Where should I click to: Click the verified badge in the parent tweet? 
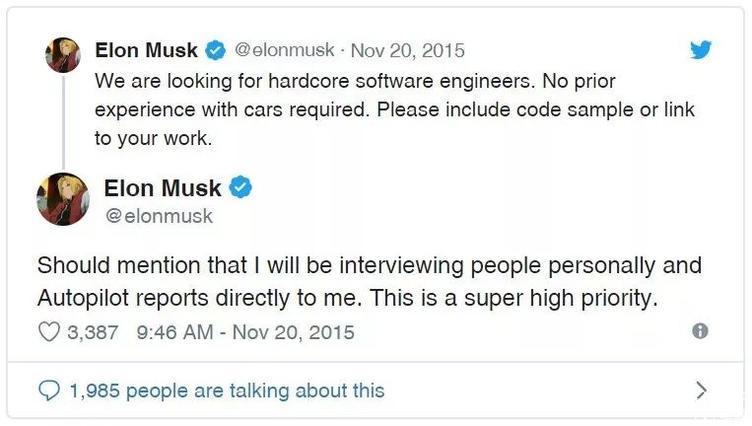coord(215,50)
